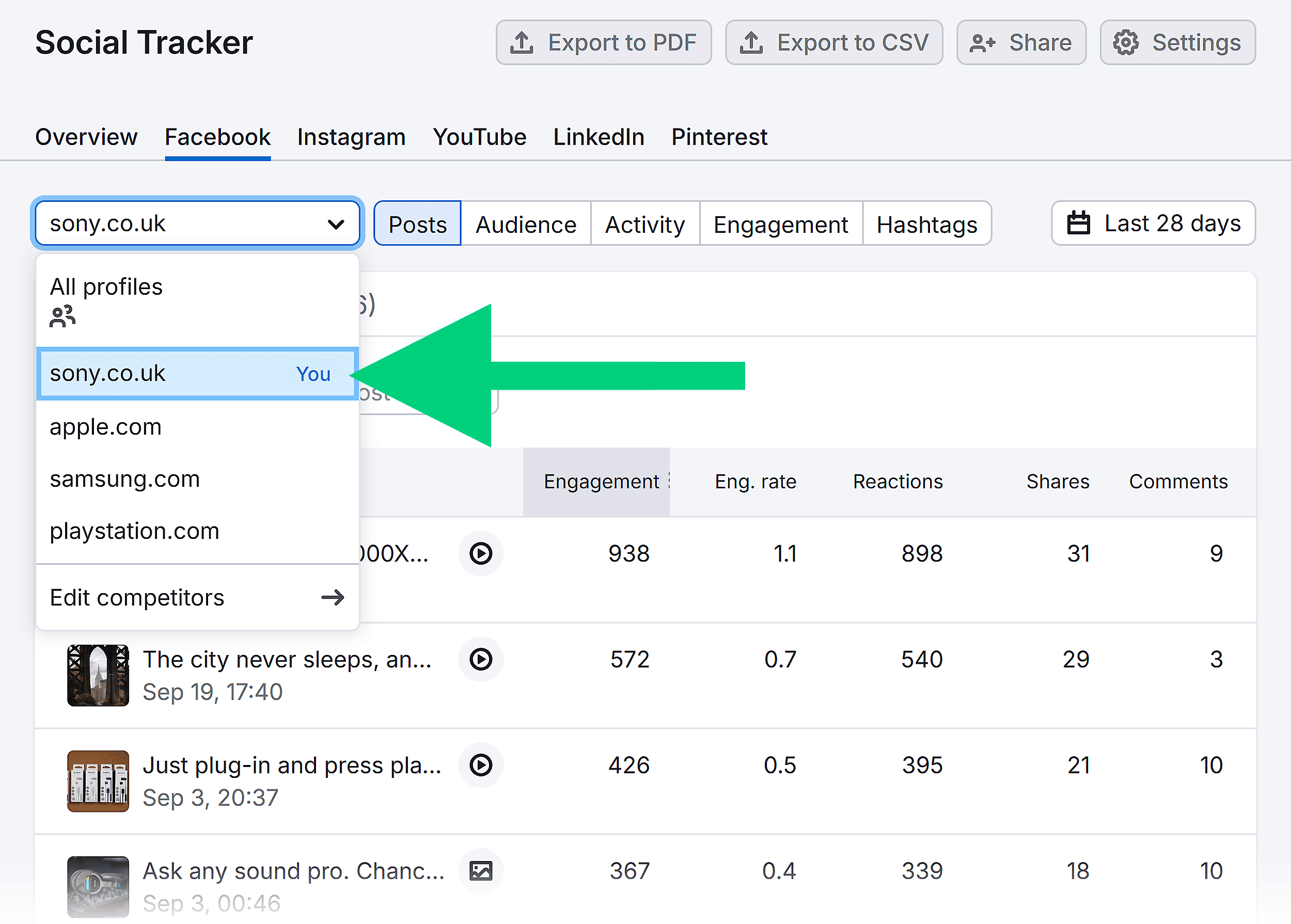Open the Last 28 days date range picker
Viewport: 1291px width, 924px height.
click(1153, 223)
